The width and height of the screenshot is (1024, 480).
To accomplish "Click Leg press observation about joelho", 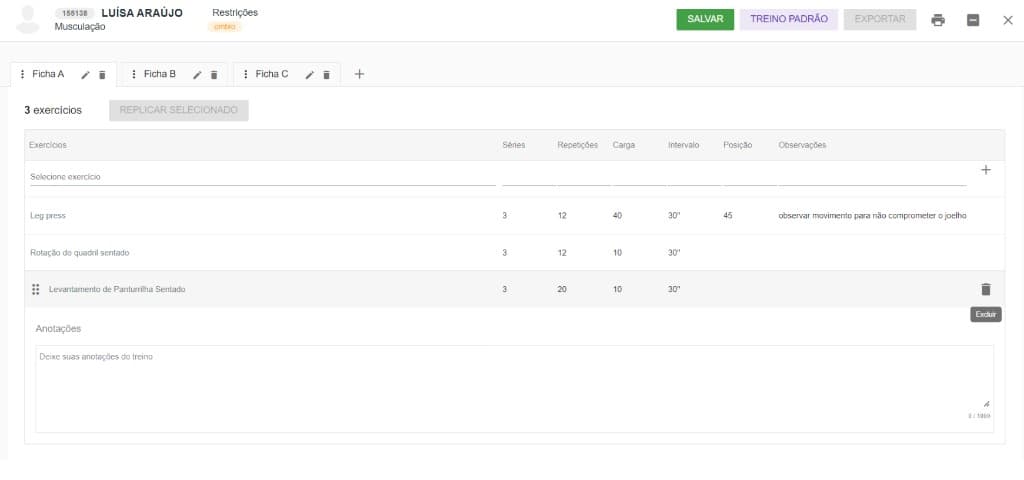I will 872,216.
